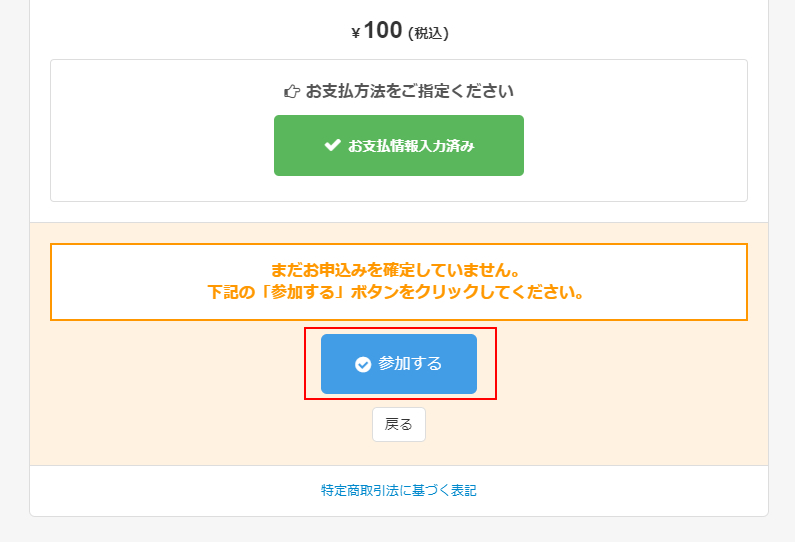Open the 特定商取引法に基づく表記 link
795x542 pixels.
click(398, 491)
